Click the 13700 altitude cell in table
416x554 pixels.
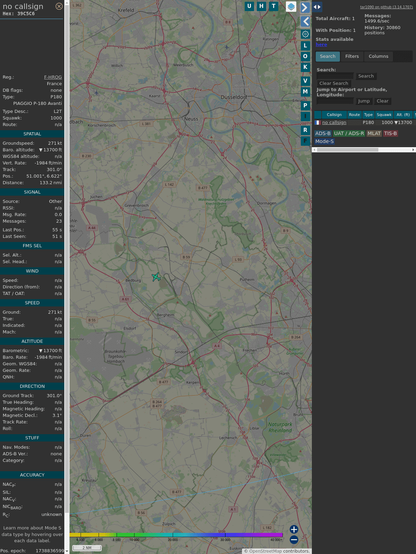[x=403, y=123]
